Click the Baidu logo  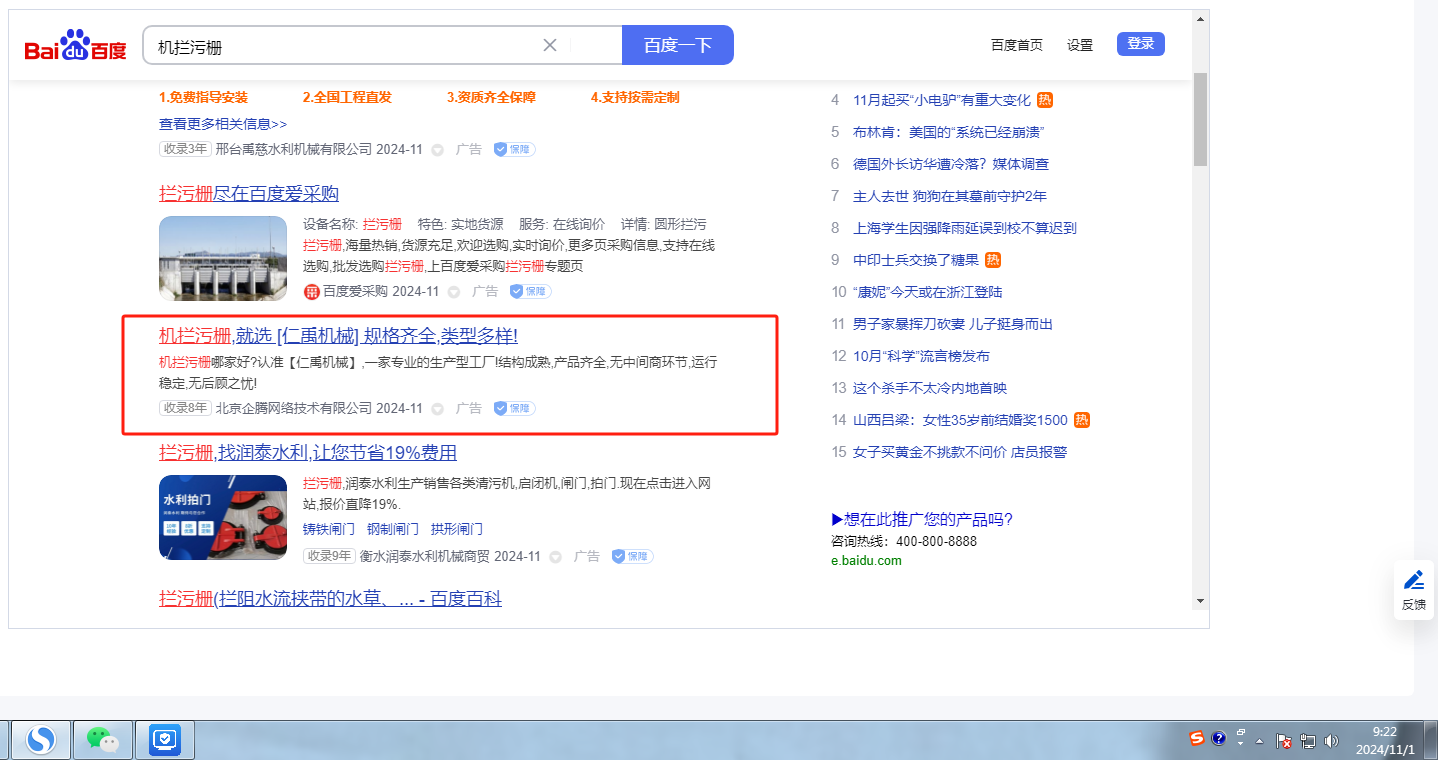point(75,46)
